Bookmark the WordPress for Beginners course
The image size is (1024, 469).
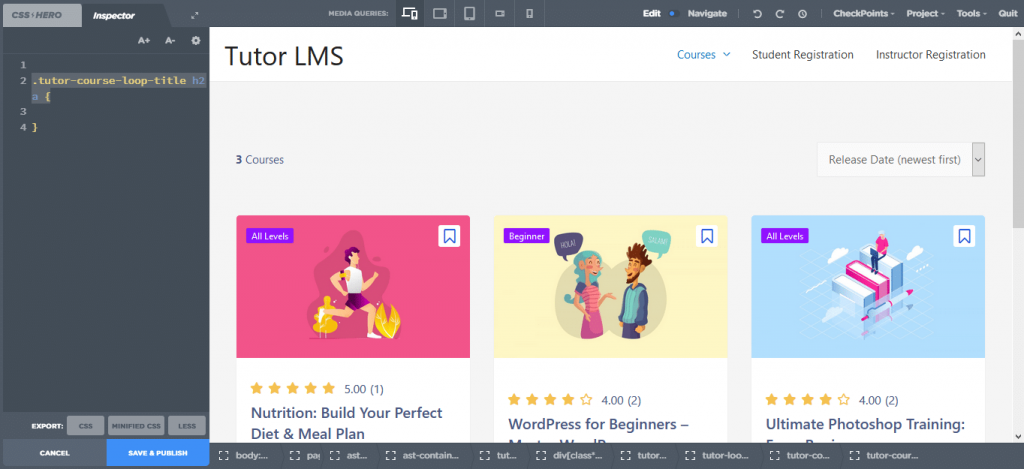[707, 236]
